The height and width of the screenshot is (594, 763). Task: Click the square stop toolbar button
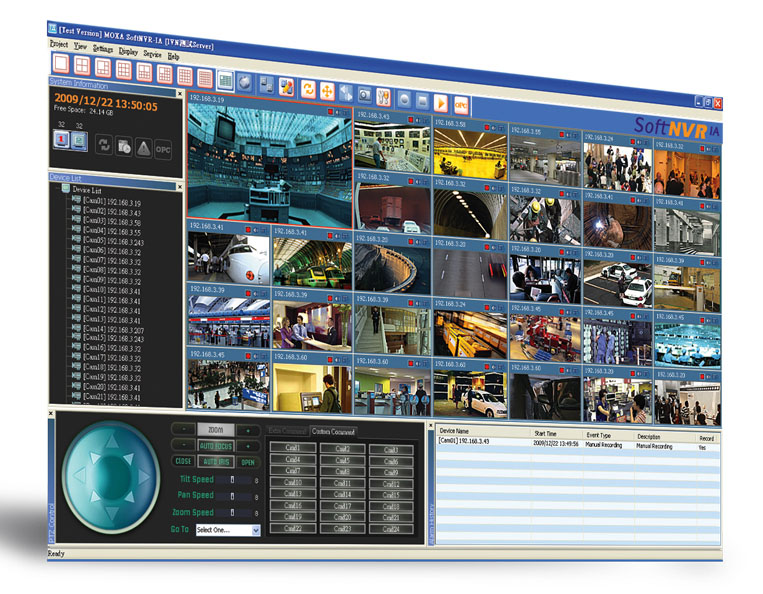coord(422,101)
